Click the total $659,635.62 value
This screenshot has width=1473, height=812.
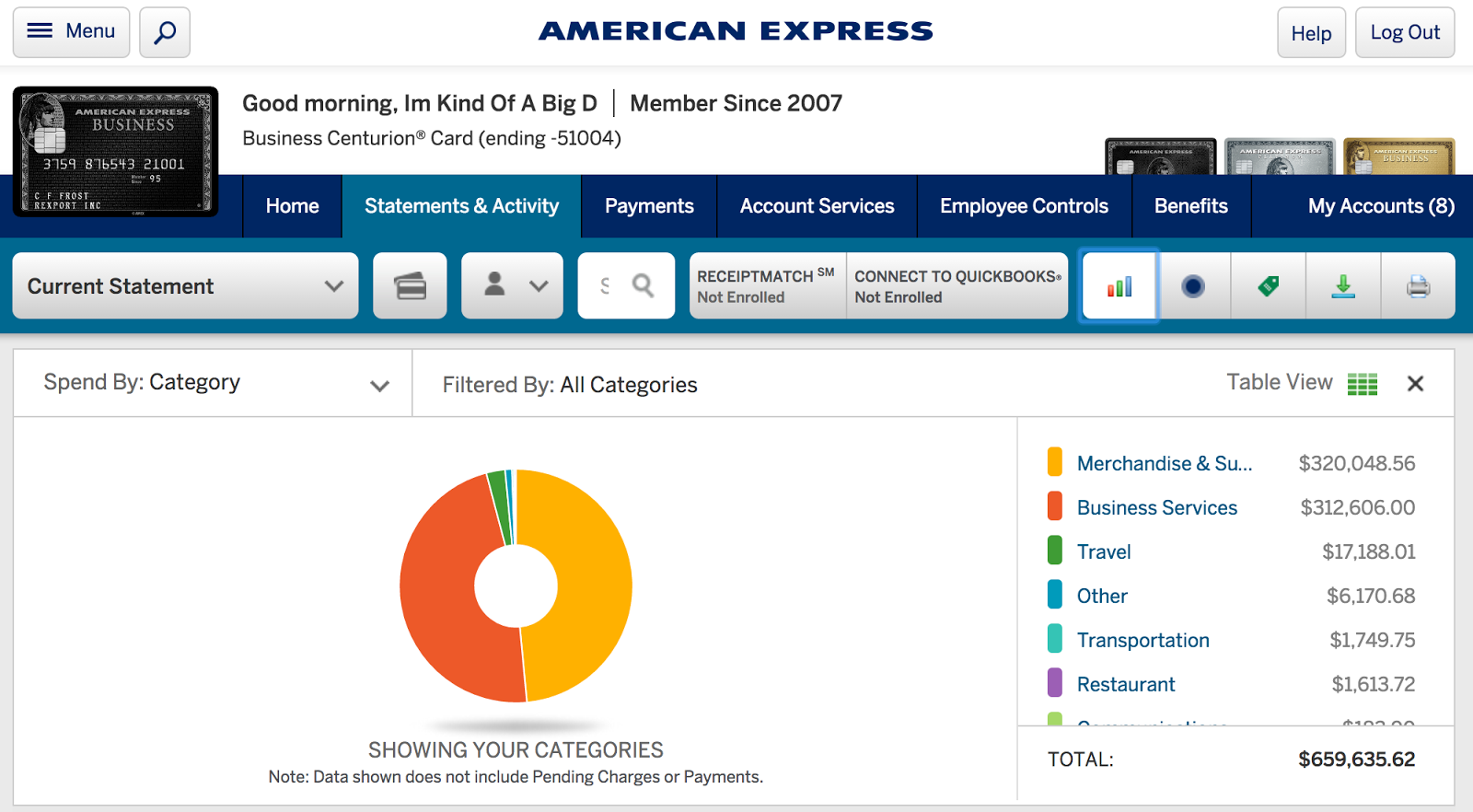tap(1357, 760)
